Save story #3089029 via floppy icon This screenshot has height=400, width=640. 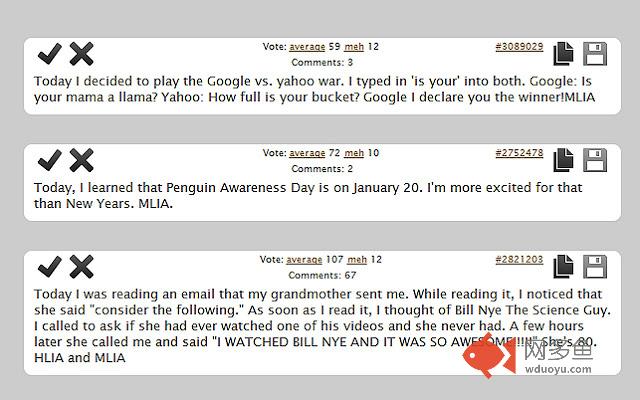(x=595, y=54)
